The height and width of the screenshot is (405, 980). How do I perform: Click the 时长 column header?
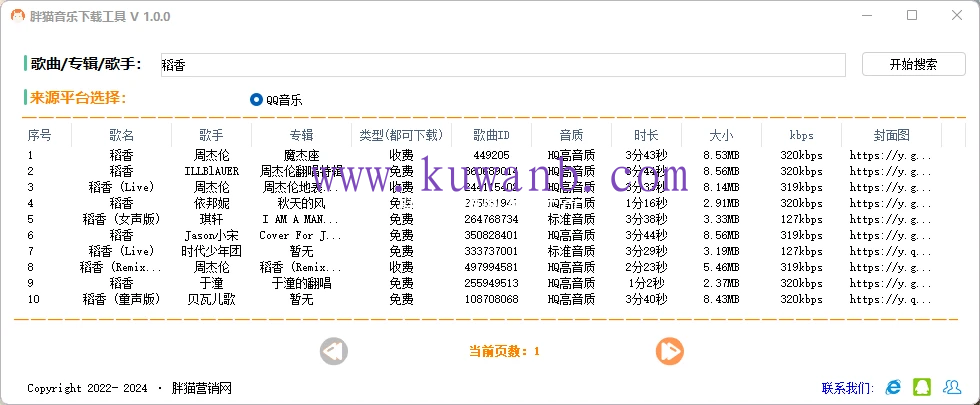(x=646, y=135)
